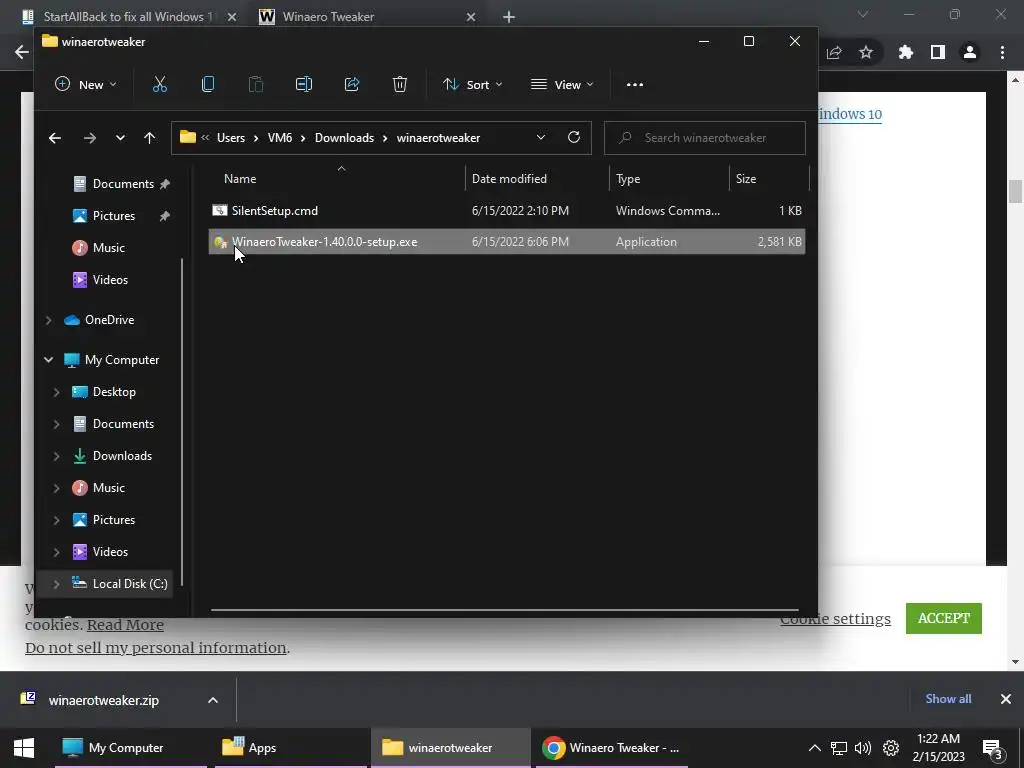Viewport: 1024px width, 768px height.
Task: Open Chrome three-dot menu
Action: click(x=1002, y=52)
